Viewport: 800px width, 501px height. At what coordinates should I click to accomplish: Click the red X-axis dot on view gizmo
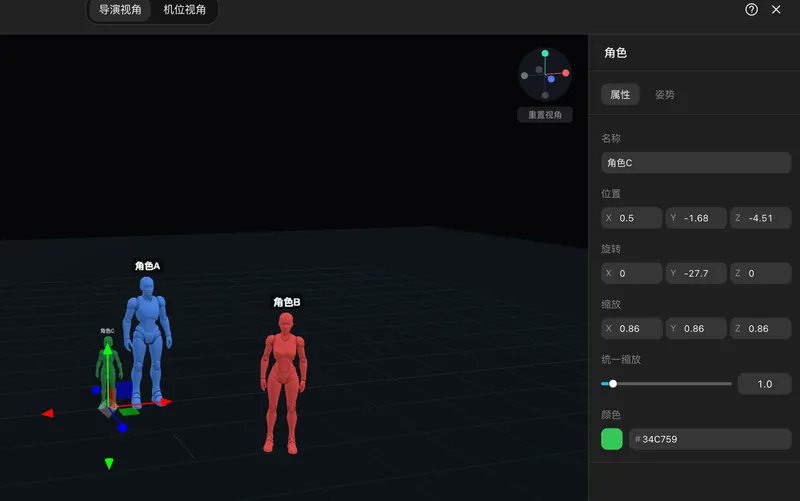tap(565, 73)
